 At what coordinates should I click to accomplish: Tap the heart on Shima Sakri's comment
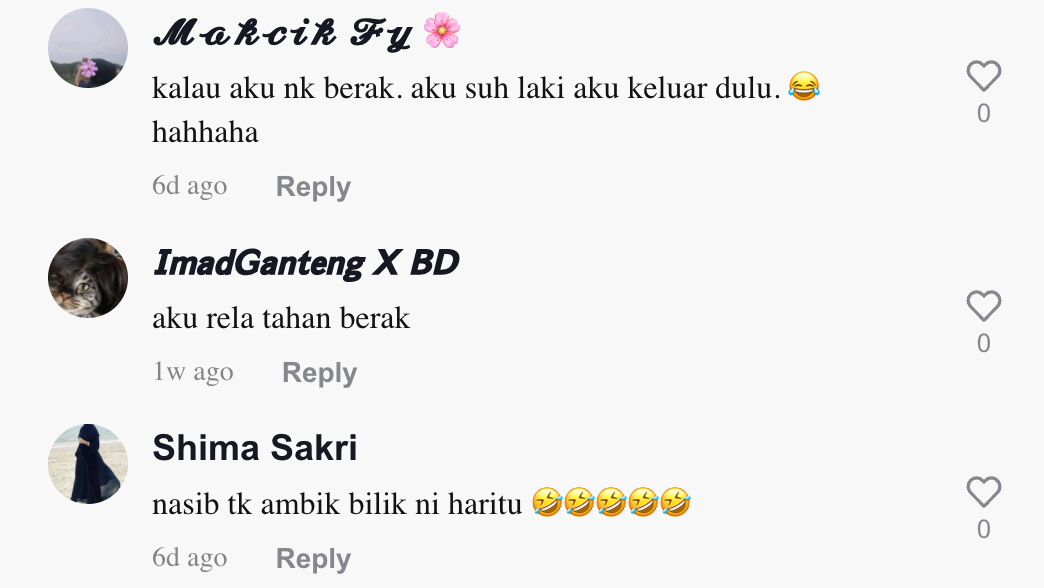point(983,492)
